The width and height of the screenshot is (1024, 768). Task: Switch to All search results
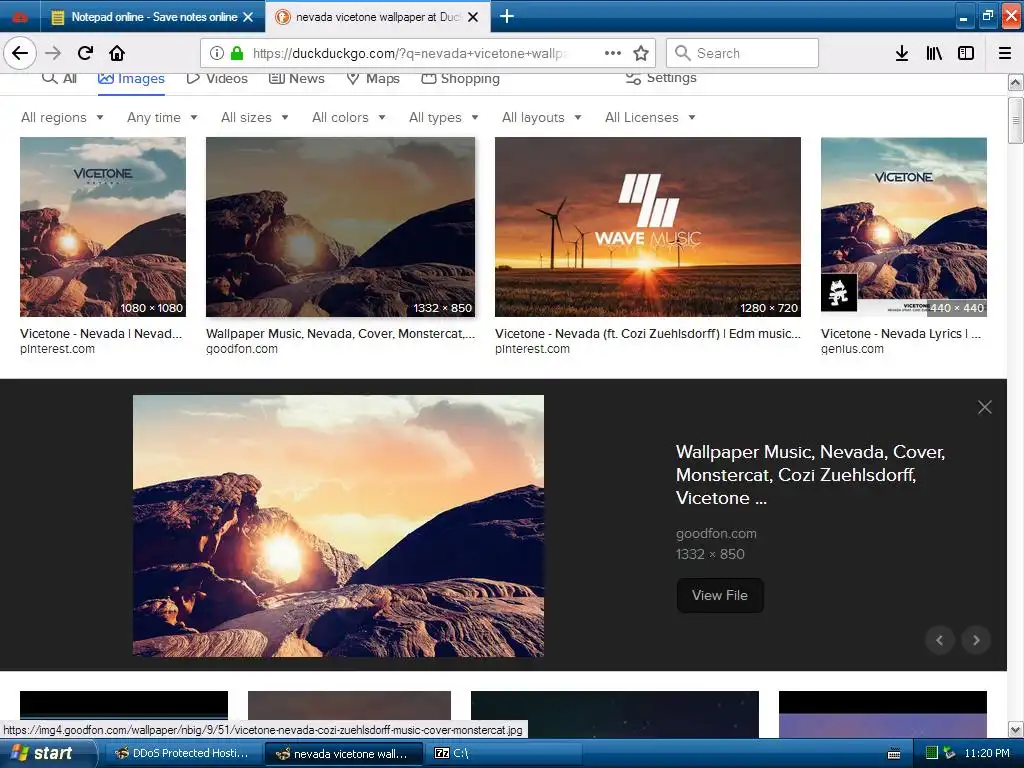tap(59, 78)
